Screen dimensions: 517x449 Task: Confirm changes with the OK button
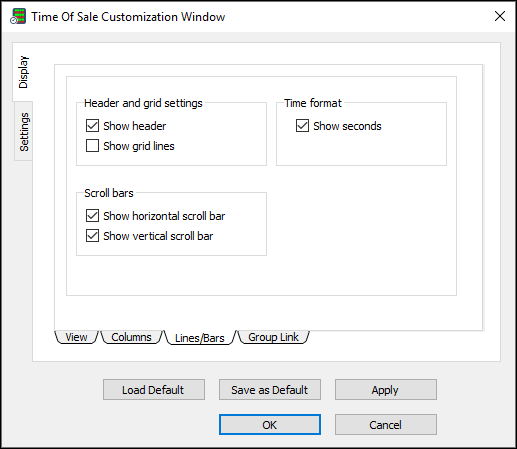[270, 425]
